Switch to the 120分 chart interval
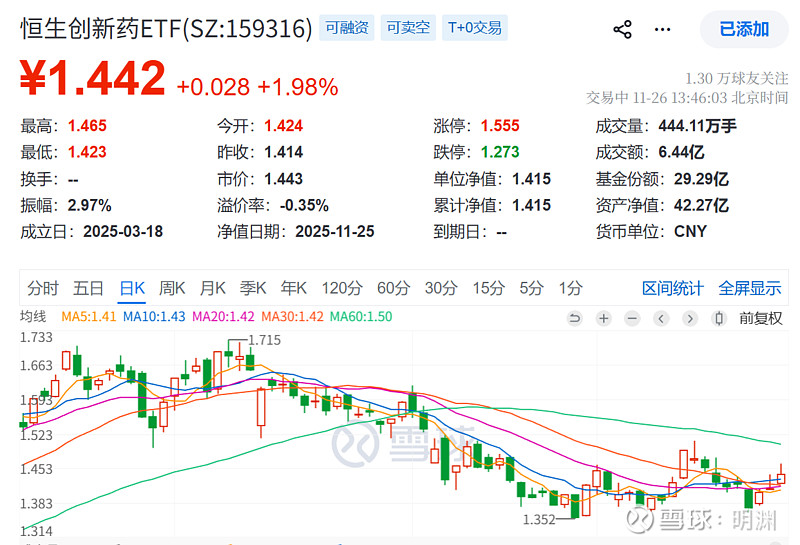800x545 pixels. coord(342,288)
